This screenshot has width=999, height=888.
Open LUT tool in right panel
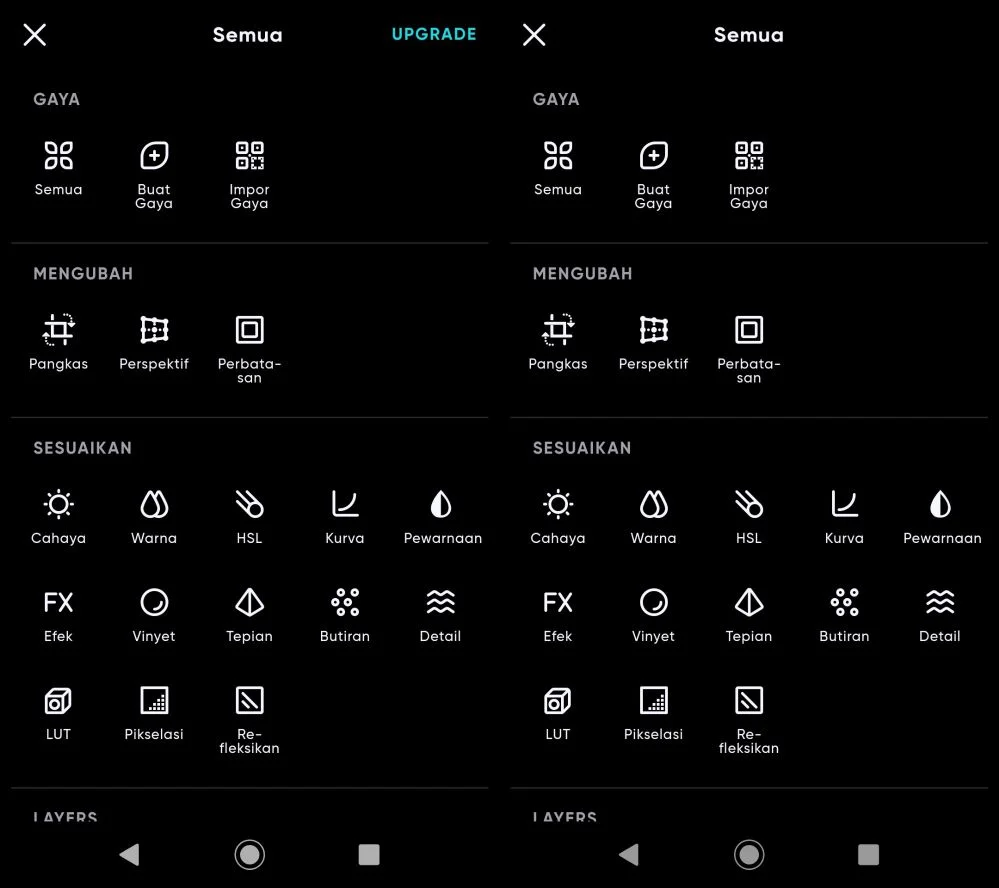tap(558, 713)
